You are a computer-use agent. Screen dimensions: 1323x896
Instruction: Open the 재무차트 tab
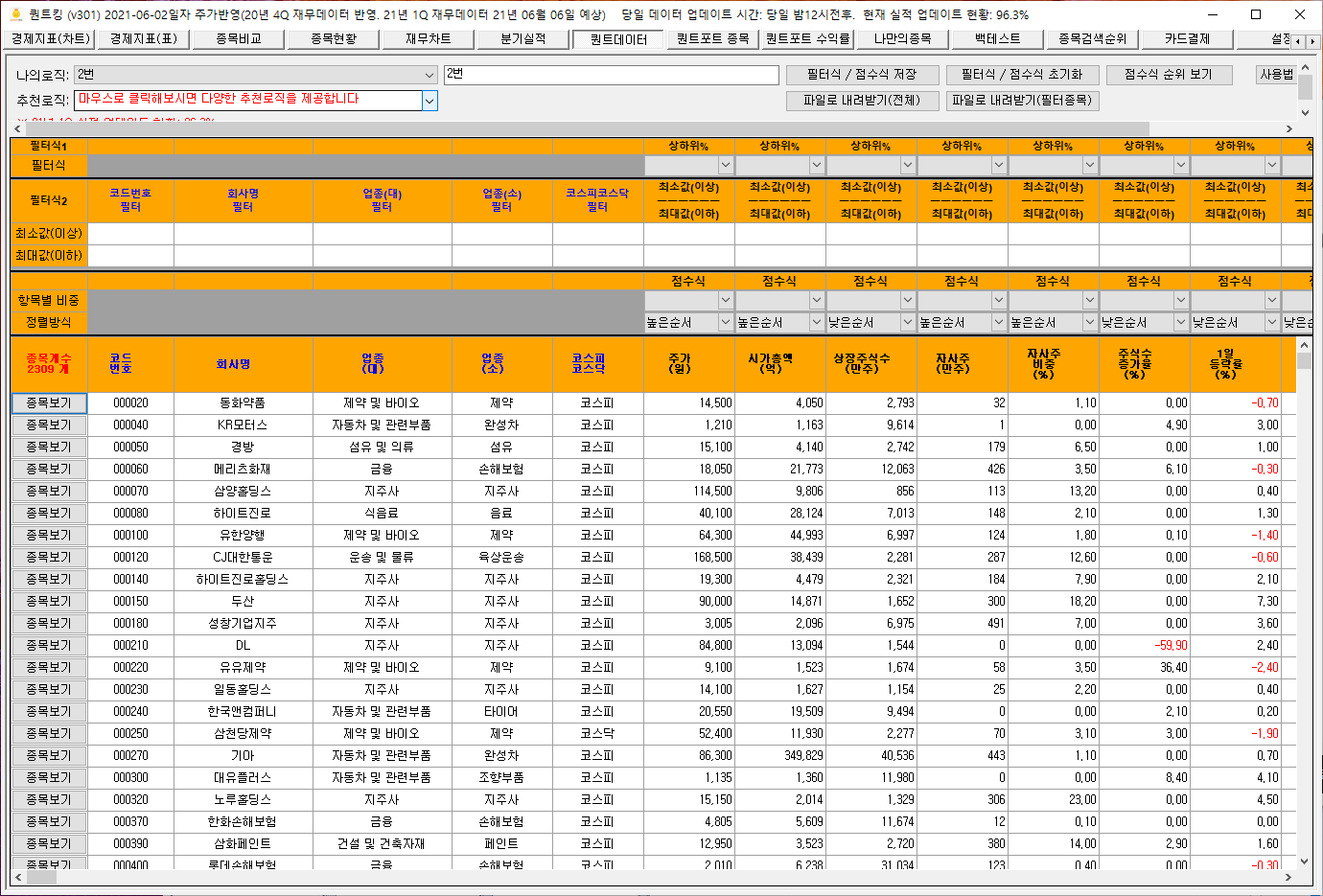(428, 39)
